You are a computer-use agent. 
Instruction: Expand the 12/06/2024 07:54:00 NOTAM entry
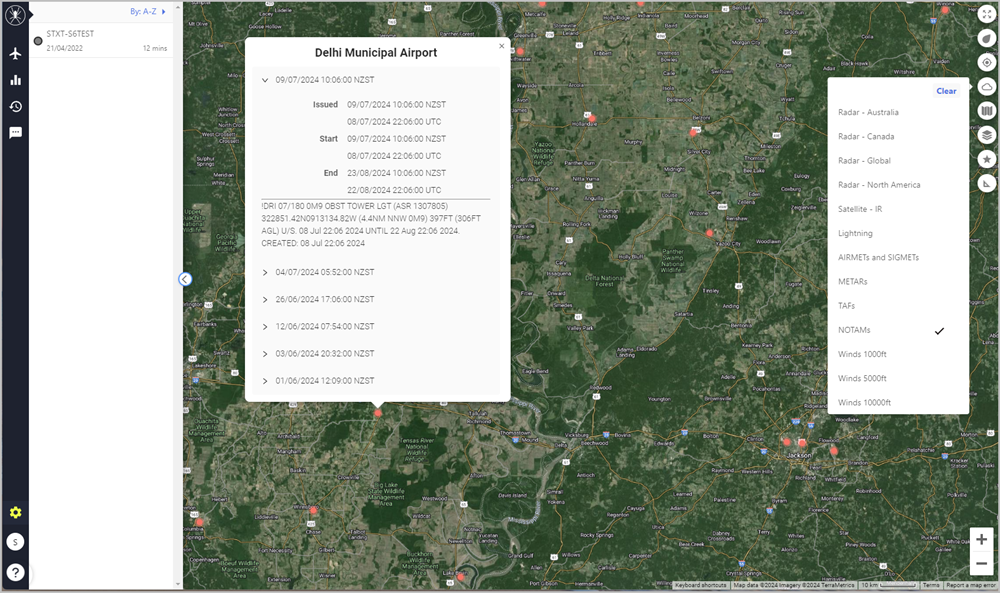265,326
